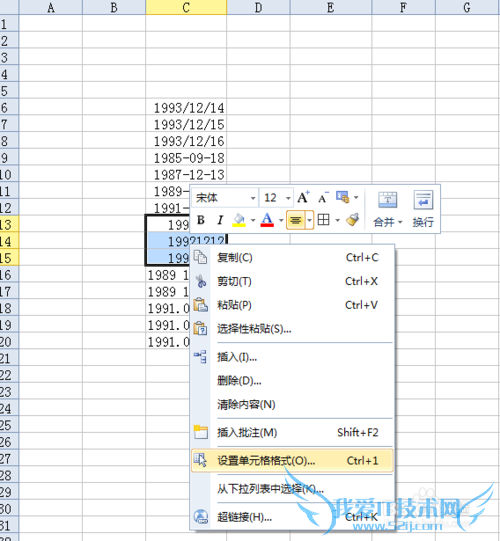Open 设置单元格格式(O)... menu entry
This screenshot has height=541, width=500.
point(292,461)
